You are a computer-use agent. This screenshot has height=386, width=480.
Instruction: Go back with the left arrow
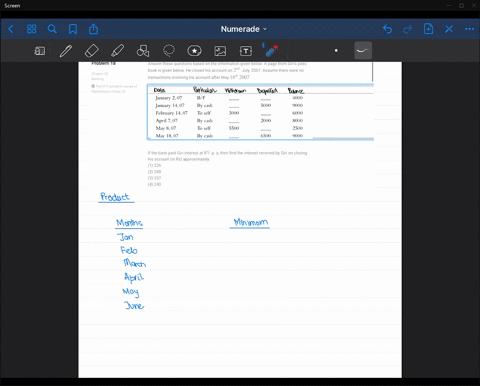coord(11,29)
